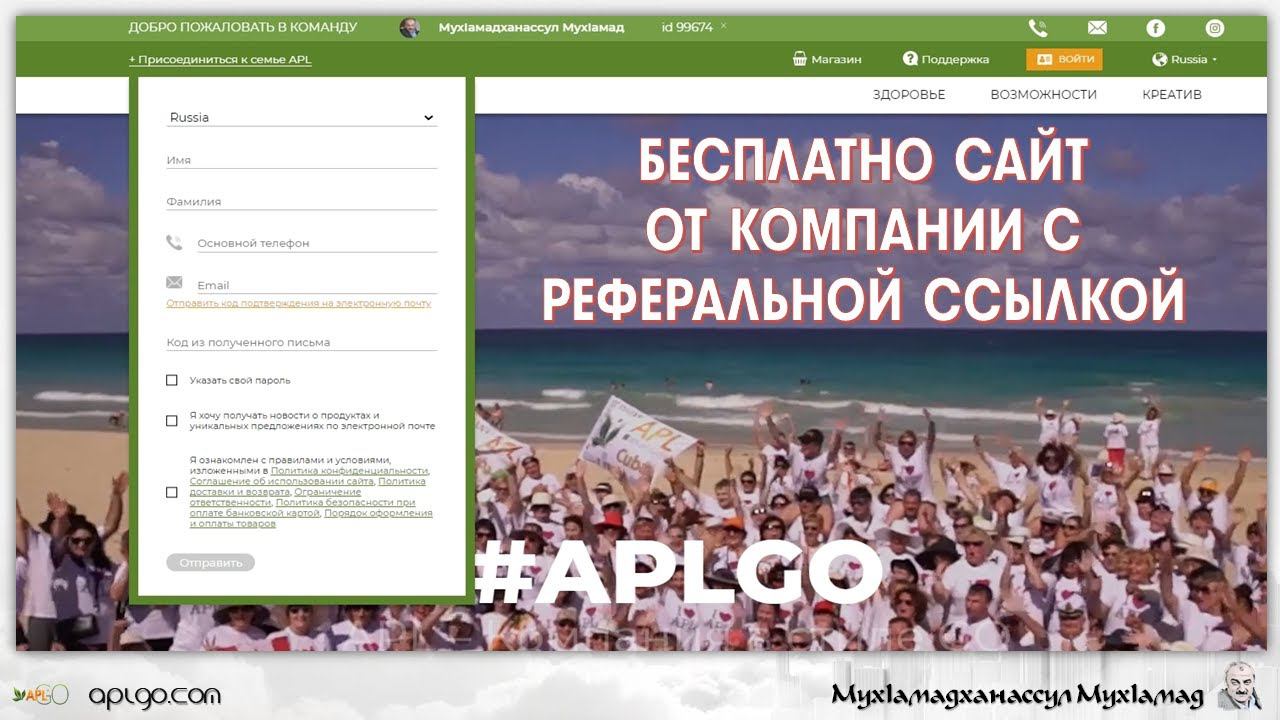1280x720 pixels.
Task: Check the Указать свой пароль checkbox
Action: tap(172, 380)
